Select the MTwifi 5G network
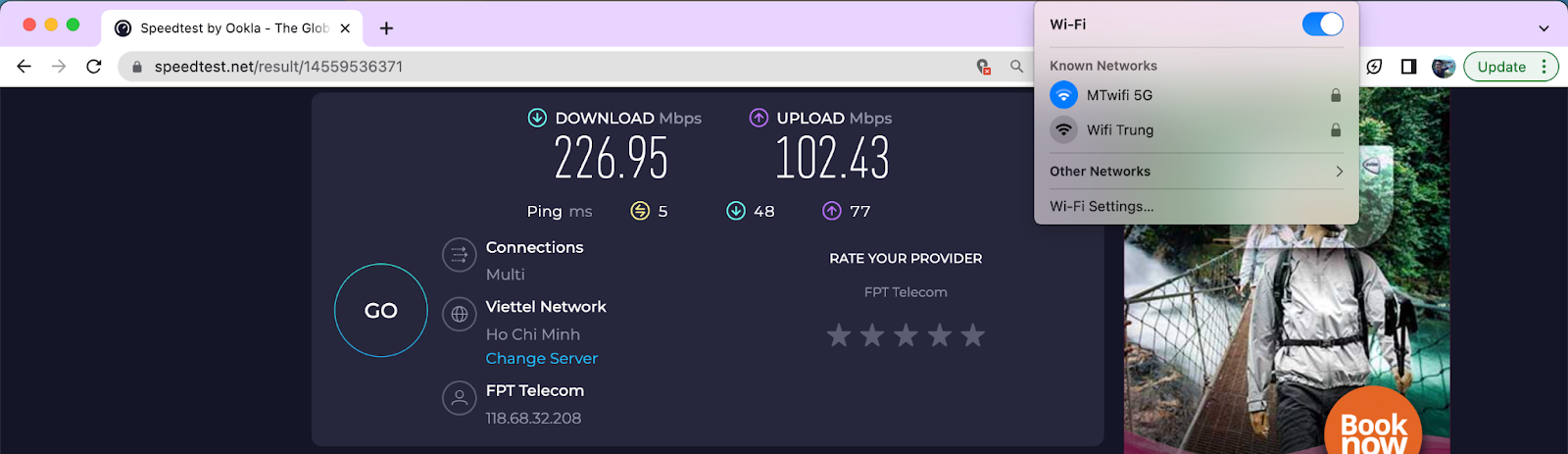Viewport: 1568px width, 454px height. (1196, 95)
